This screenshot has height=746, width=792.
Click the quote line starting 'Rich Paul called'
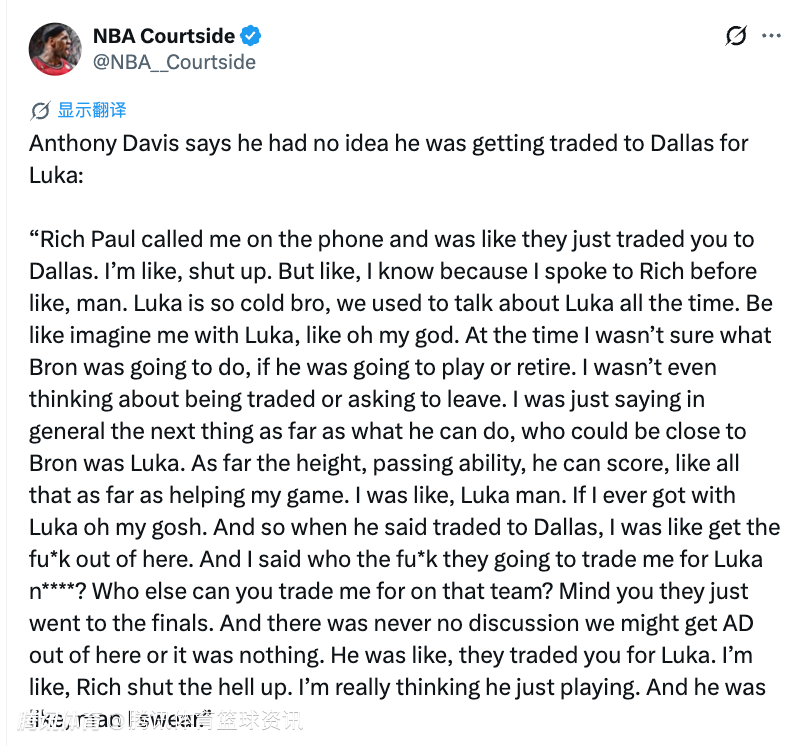pyautogui.click(x=391, y=239)
